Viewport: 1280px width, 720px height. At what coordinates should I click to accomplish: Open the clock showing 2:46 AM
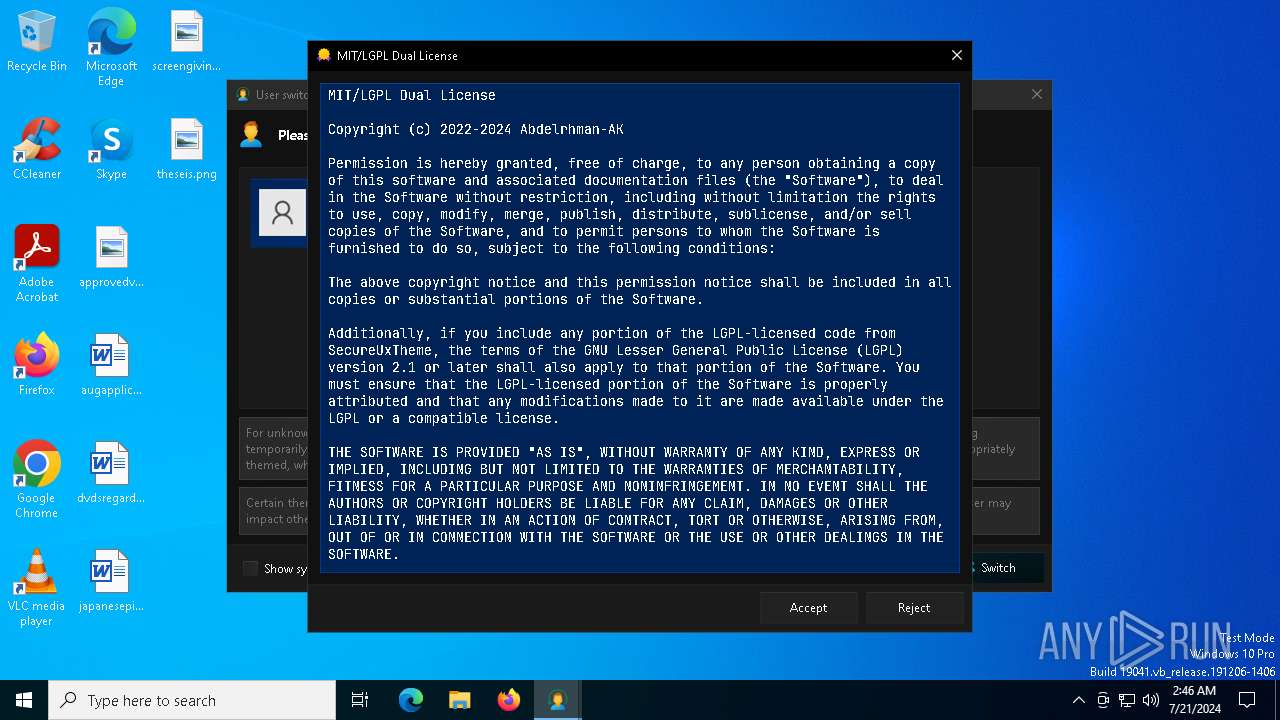coord(1194,700)
